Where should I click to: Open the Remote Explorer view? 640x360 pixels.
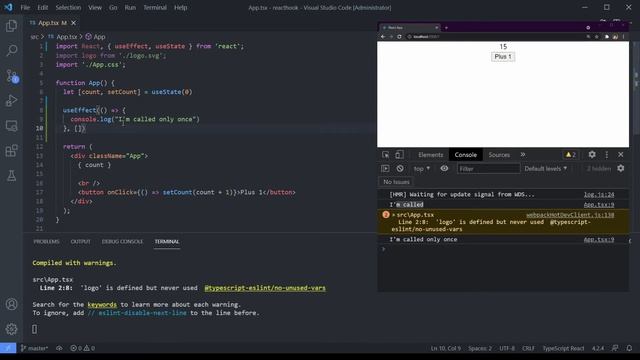[11, 126]
